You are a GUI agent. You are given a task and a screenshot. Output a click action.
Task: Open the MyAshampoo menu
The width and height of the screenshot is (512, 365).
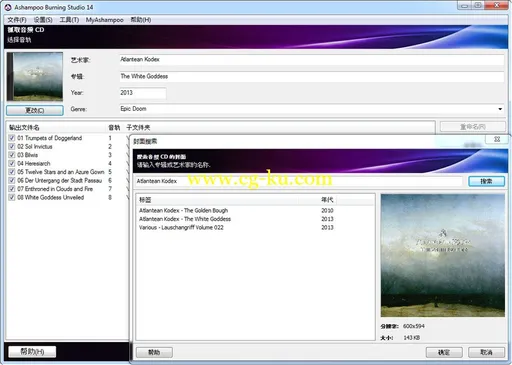(x=104, y=20)
